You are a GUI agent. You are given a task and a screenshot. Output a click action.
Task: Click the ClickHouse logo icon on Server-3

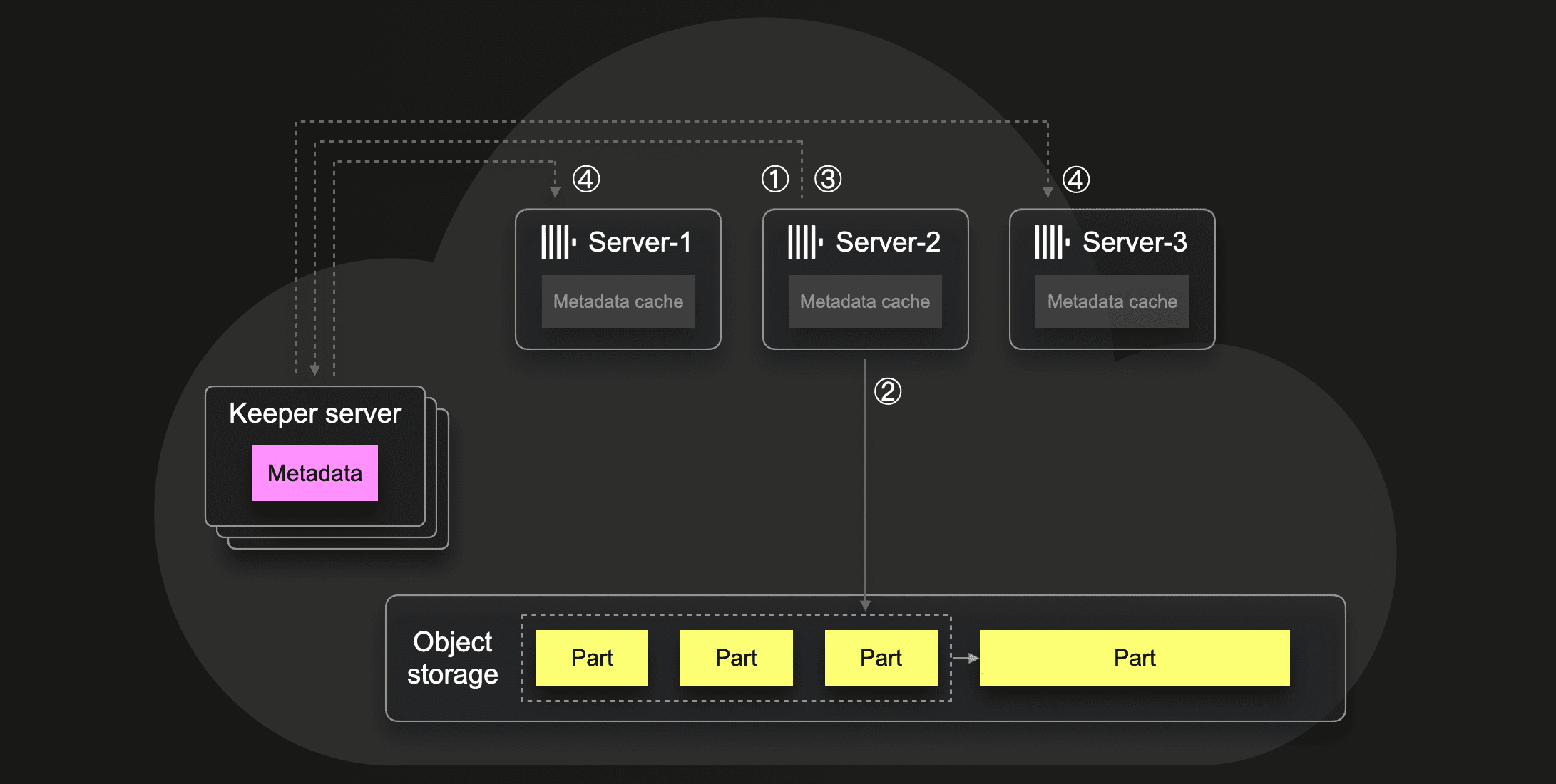pos(1052,242)
